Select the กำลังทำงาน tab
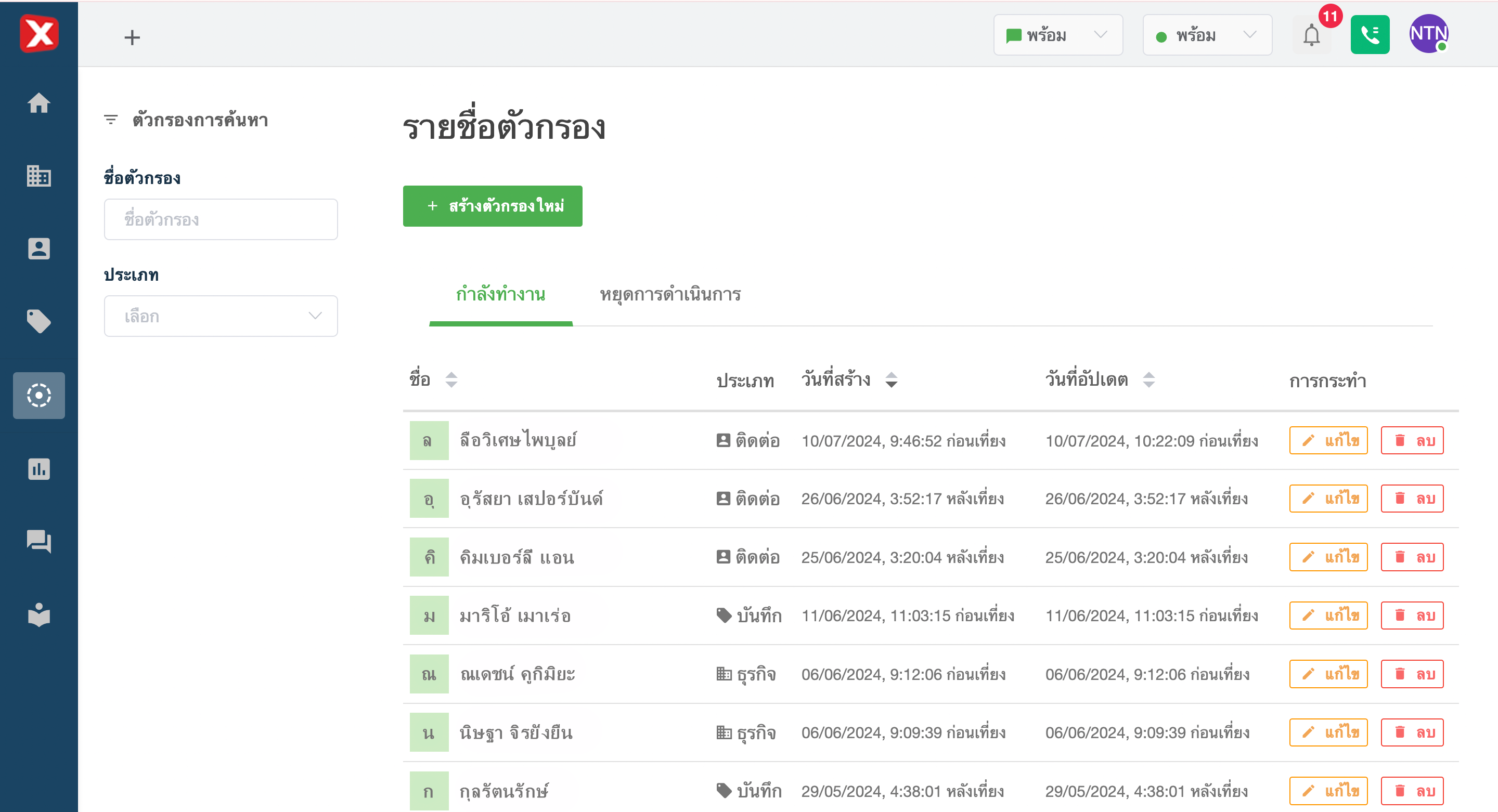The width and height of the screenshot is (1498, 812). point(500,295)
